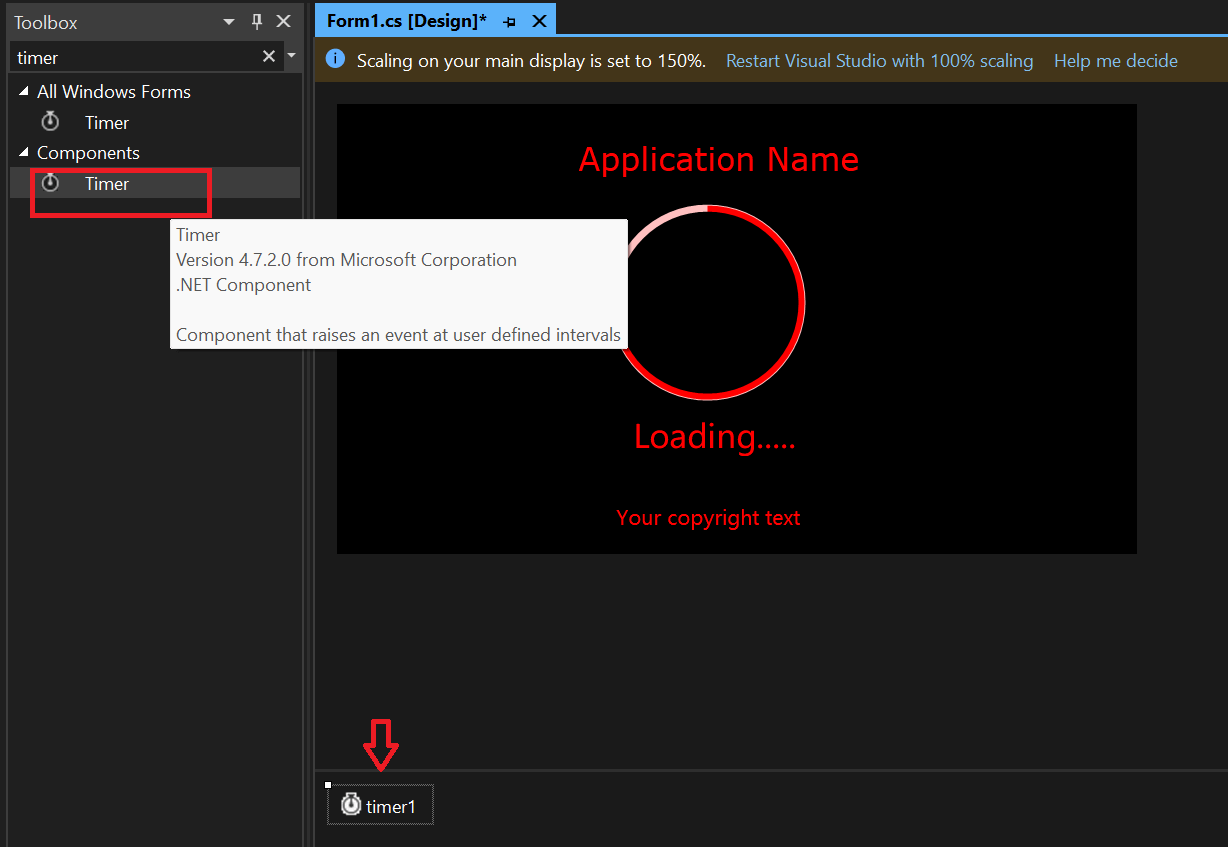Close the Toolbox panel
1228x847 pixels.
[284, 20]
